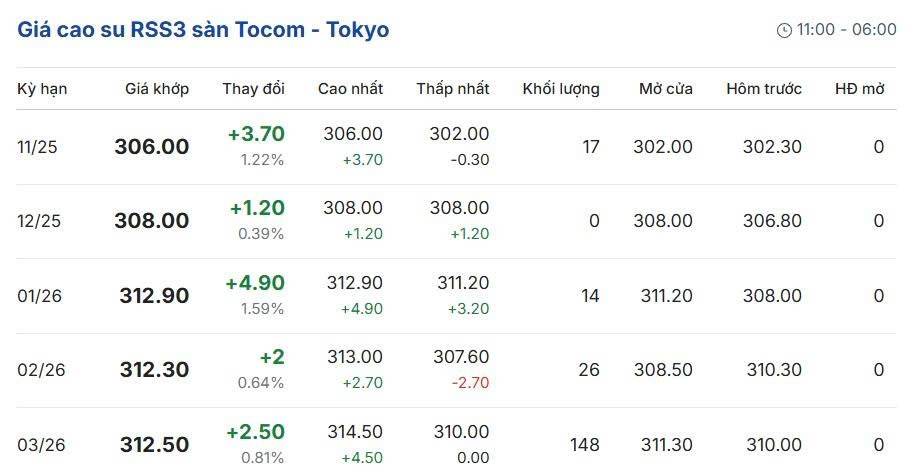Select the 11/25 contract row
Viewport: 924px width, 474px height.
(x=38, y=147)
